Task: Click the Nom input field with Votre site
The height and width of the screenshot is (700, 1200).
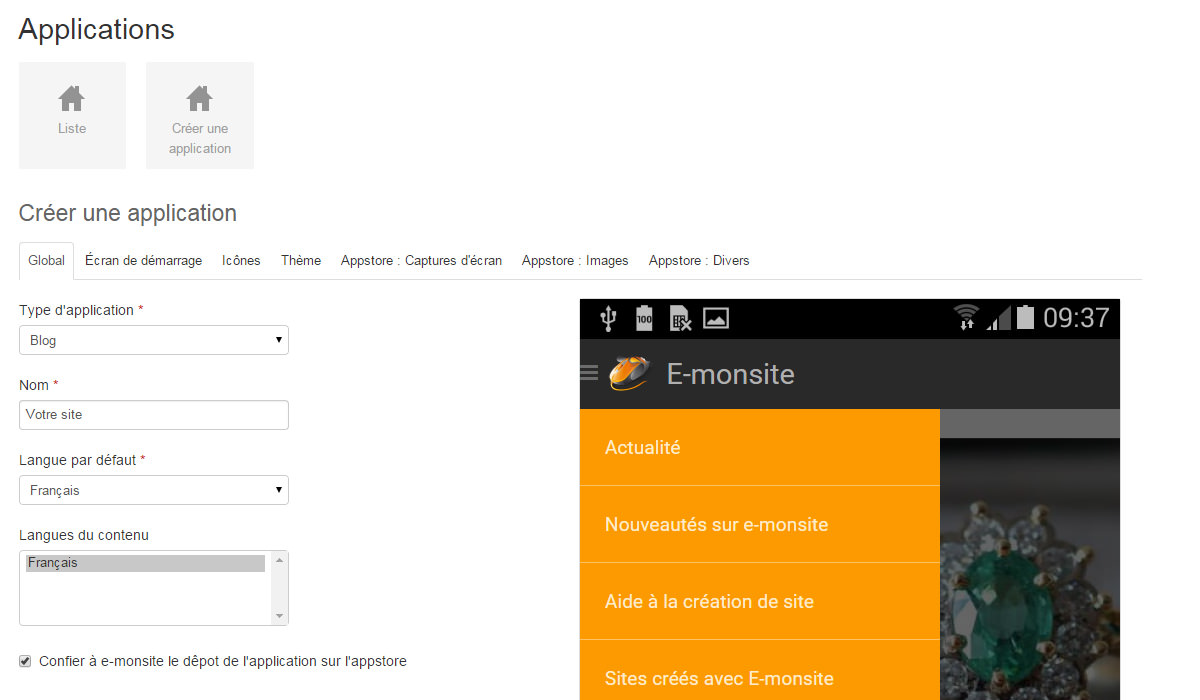Action: (154, 415)
